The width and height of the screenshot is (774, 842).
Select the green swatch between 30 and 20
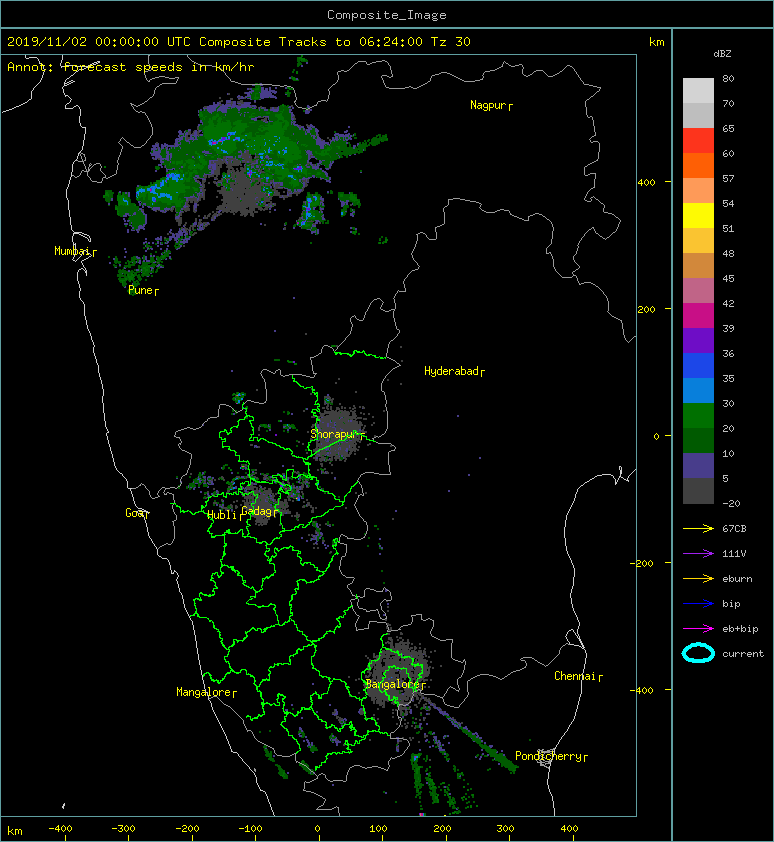click(x=698, y=415)
